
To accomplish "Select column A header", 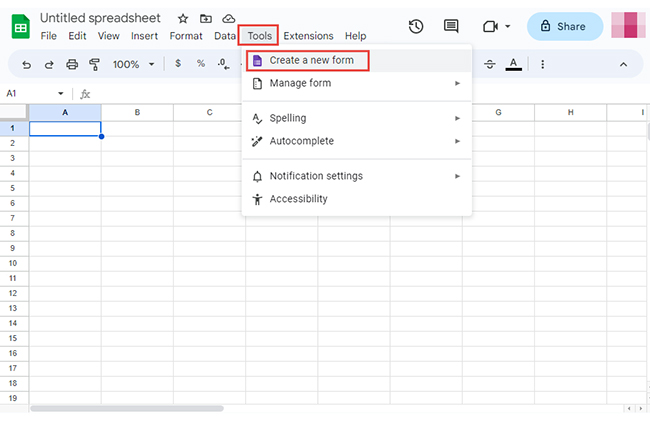I will [65, 112].
